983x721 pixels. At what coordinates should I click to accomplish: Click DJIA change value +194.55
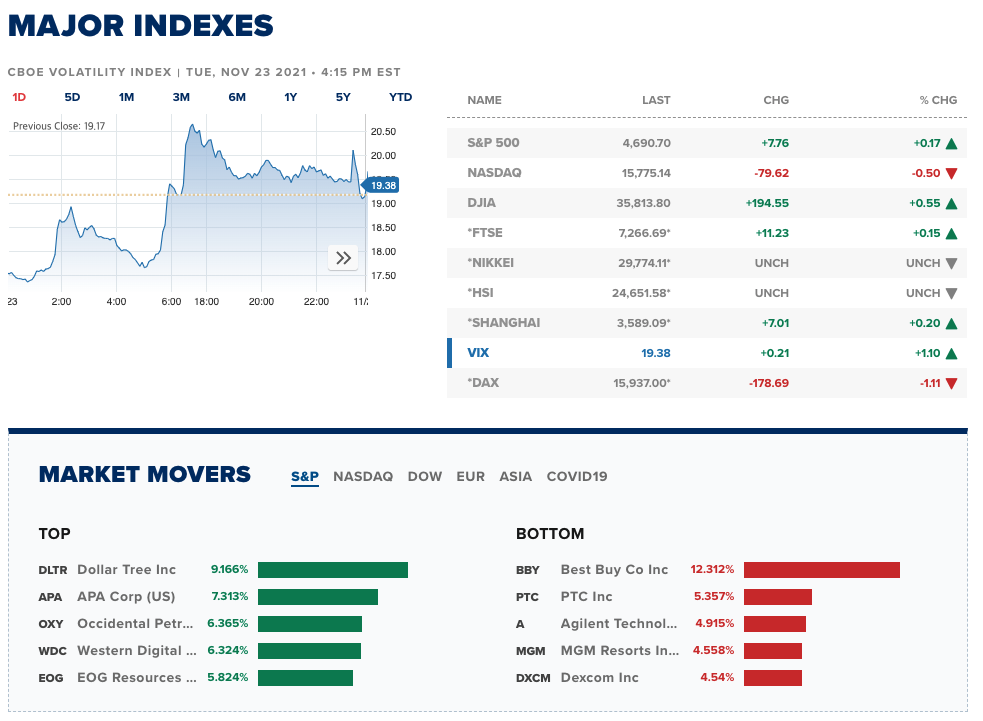click(x=767, y=203)
